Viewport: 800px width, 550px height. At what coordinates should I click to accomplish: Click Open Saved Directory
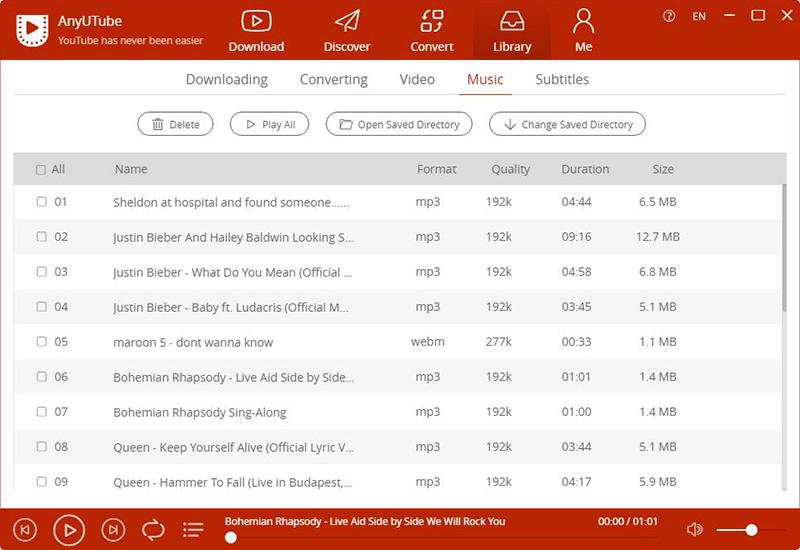[x=399, y=124]
